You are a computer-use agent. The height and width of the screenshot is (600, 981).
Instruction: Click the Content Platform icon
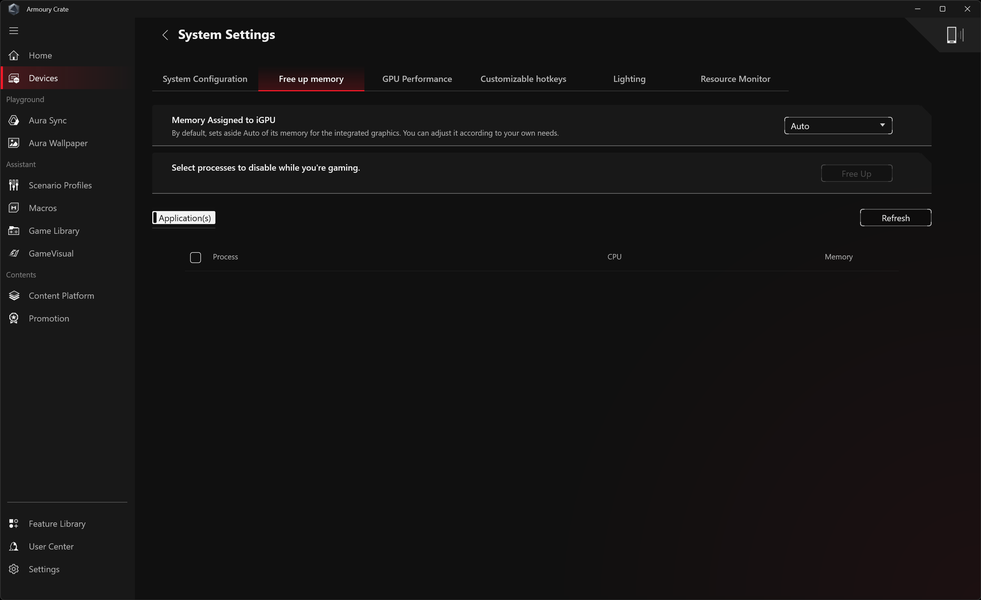coord(13,295)
